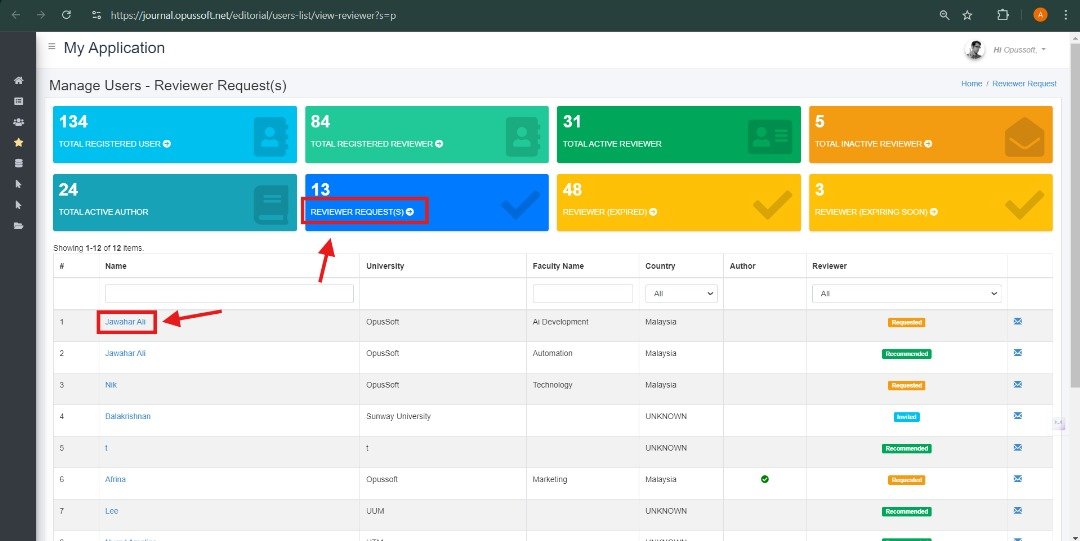Viewport: 1080px width, 541px height.
Task: Click the browser back arrow
Action: coord(16,14)
